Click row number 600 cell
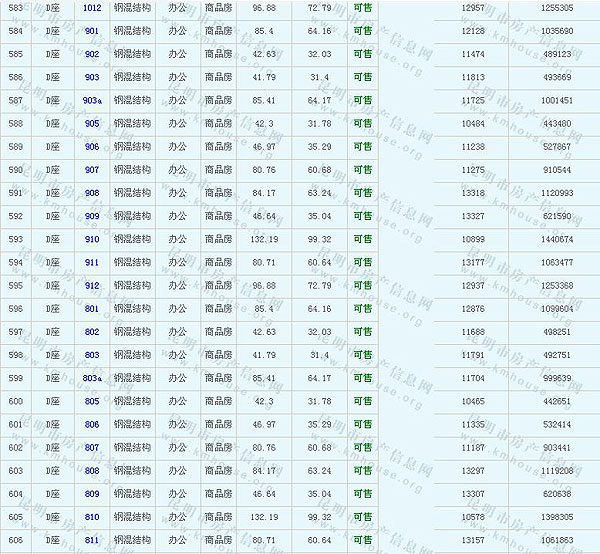Viewport: 600px width, 554px height. pos(15,401)
